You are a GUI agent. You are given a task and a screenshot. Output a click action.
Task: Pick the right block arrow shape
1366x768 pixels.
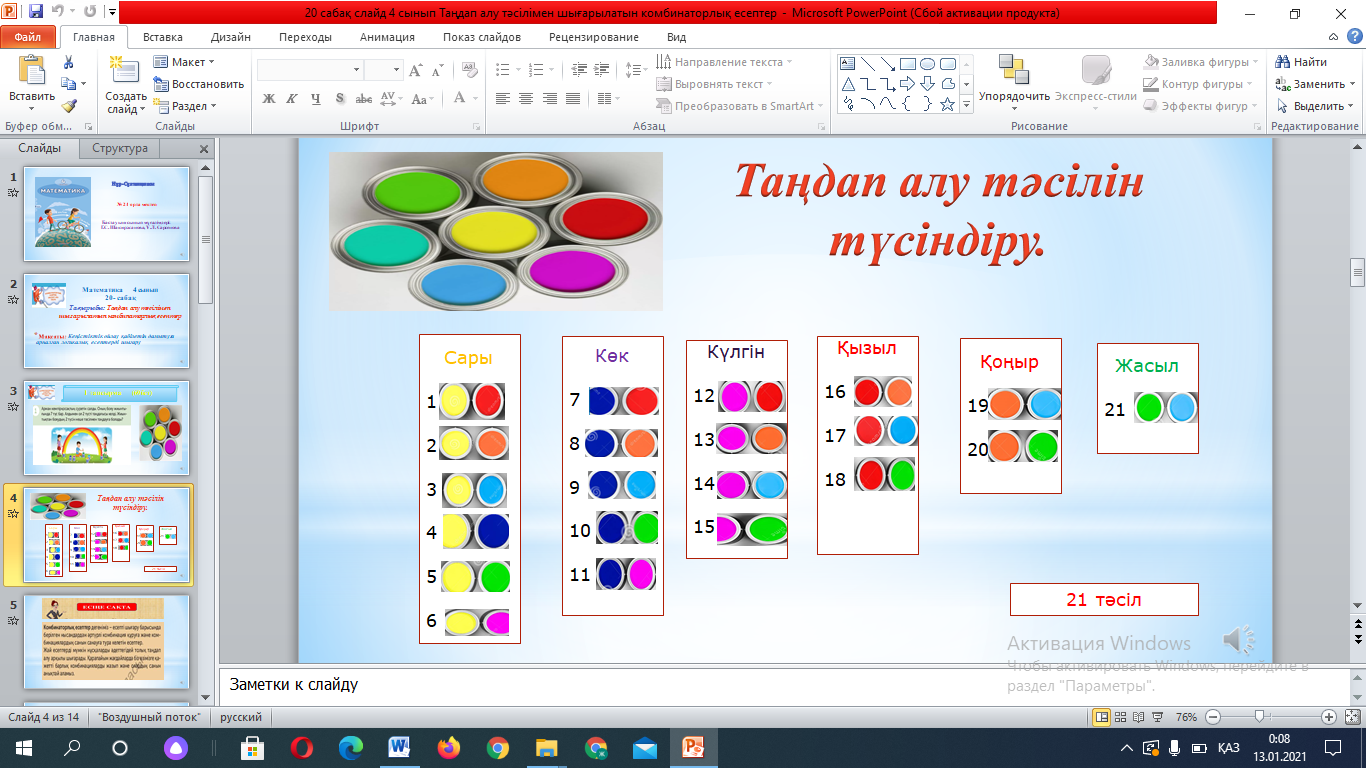(908, 83)
